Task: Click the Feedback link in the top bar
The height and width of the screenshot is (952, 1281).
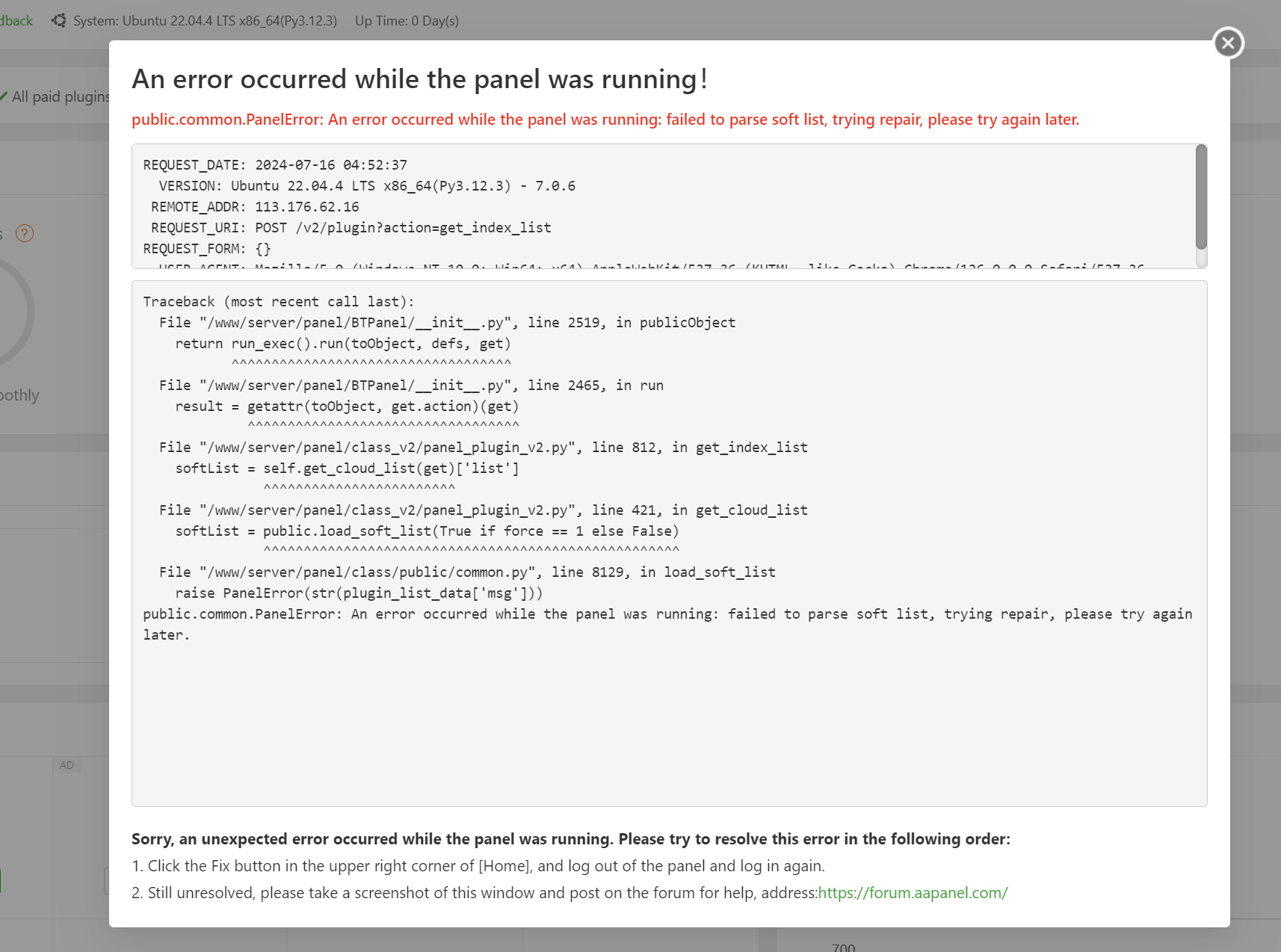Action: [x=16, y=21]
